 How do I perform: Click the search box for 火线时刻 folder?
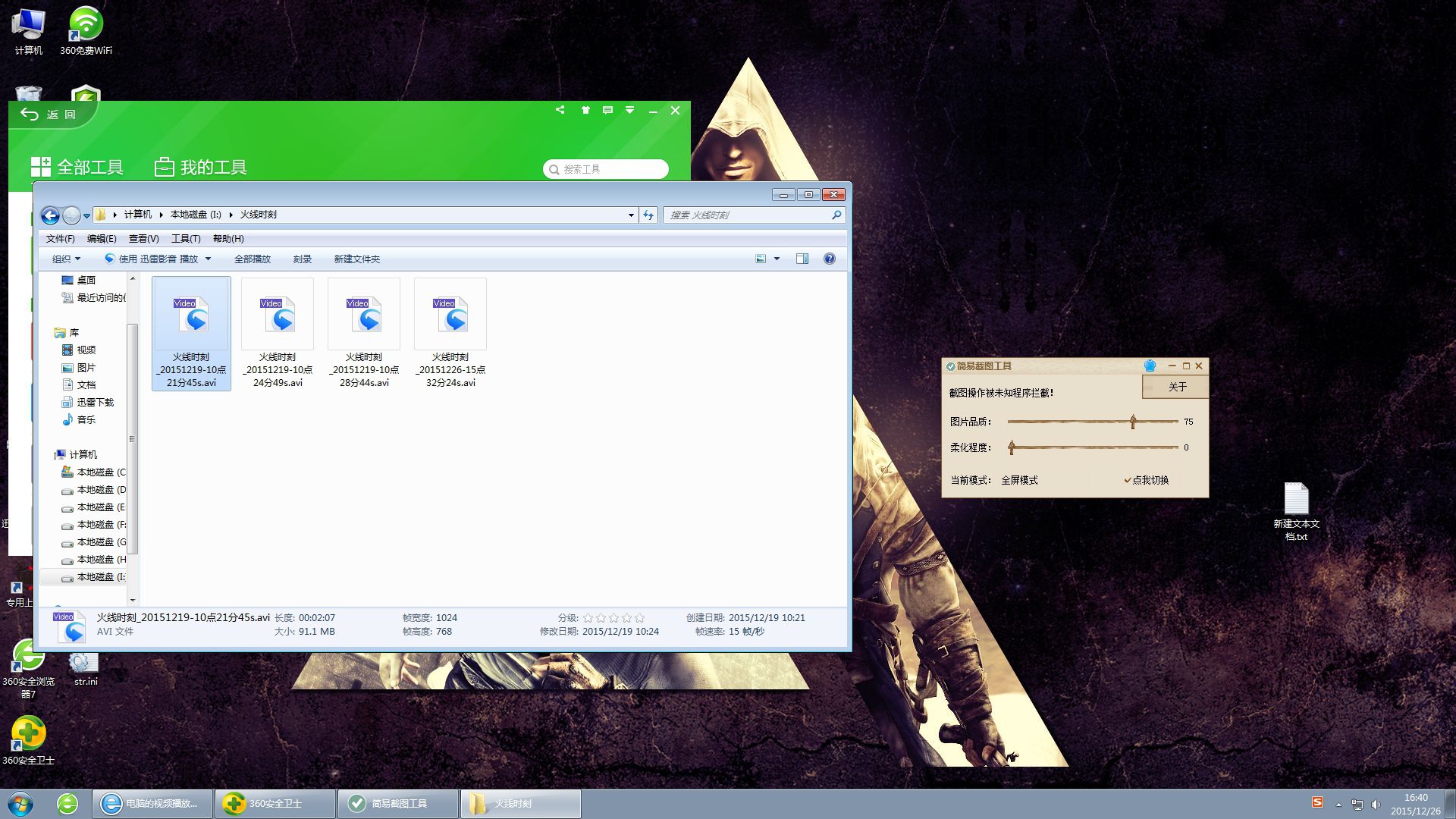pyautogui.click(x=754, y=215)
